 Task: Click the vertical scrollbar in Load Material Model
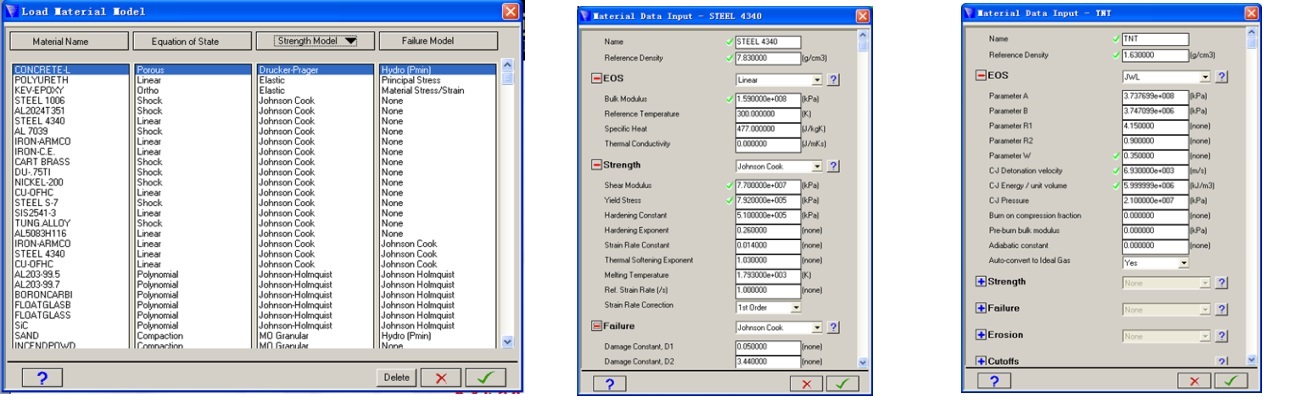coord(508,205)
